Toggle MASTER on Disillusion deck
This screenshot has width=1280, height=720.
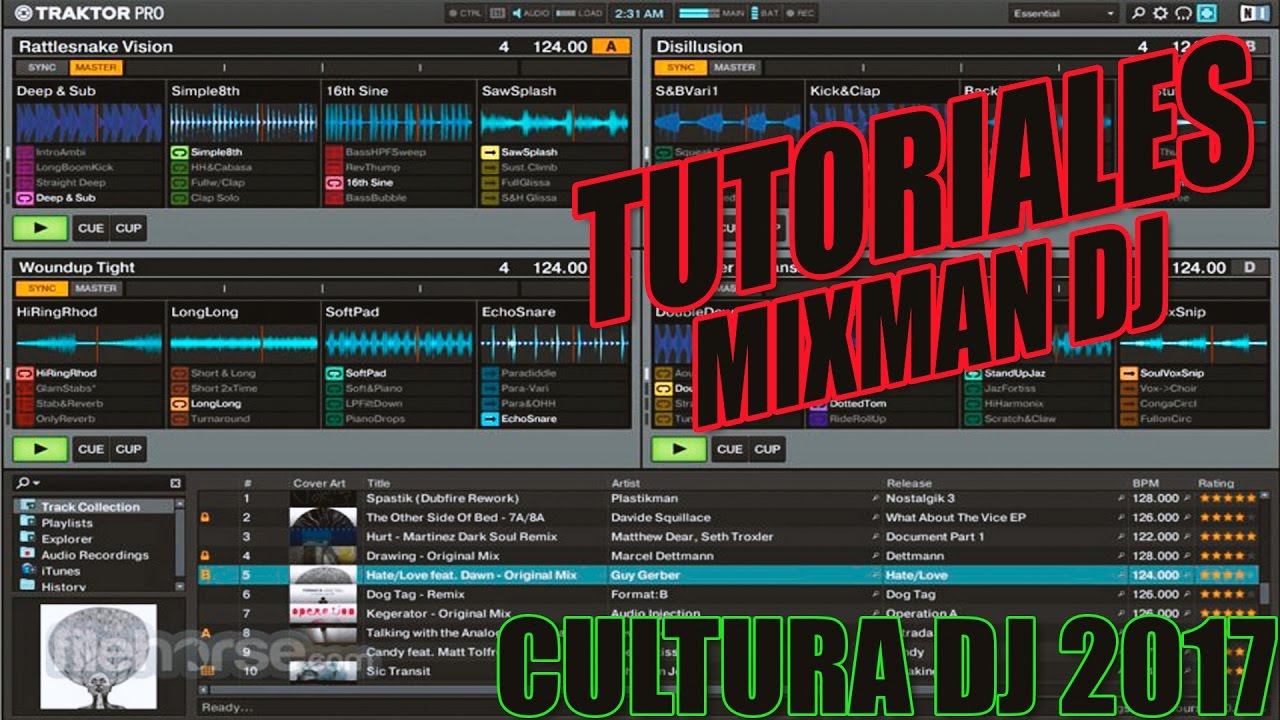point(735,67)
